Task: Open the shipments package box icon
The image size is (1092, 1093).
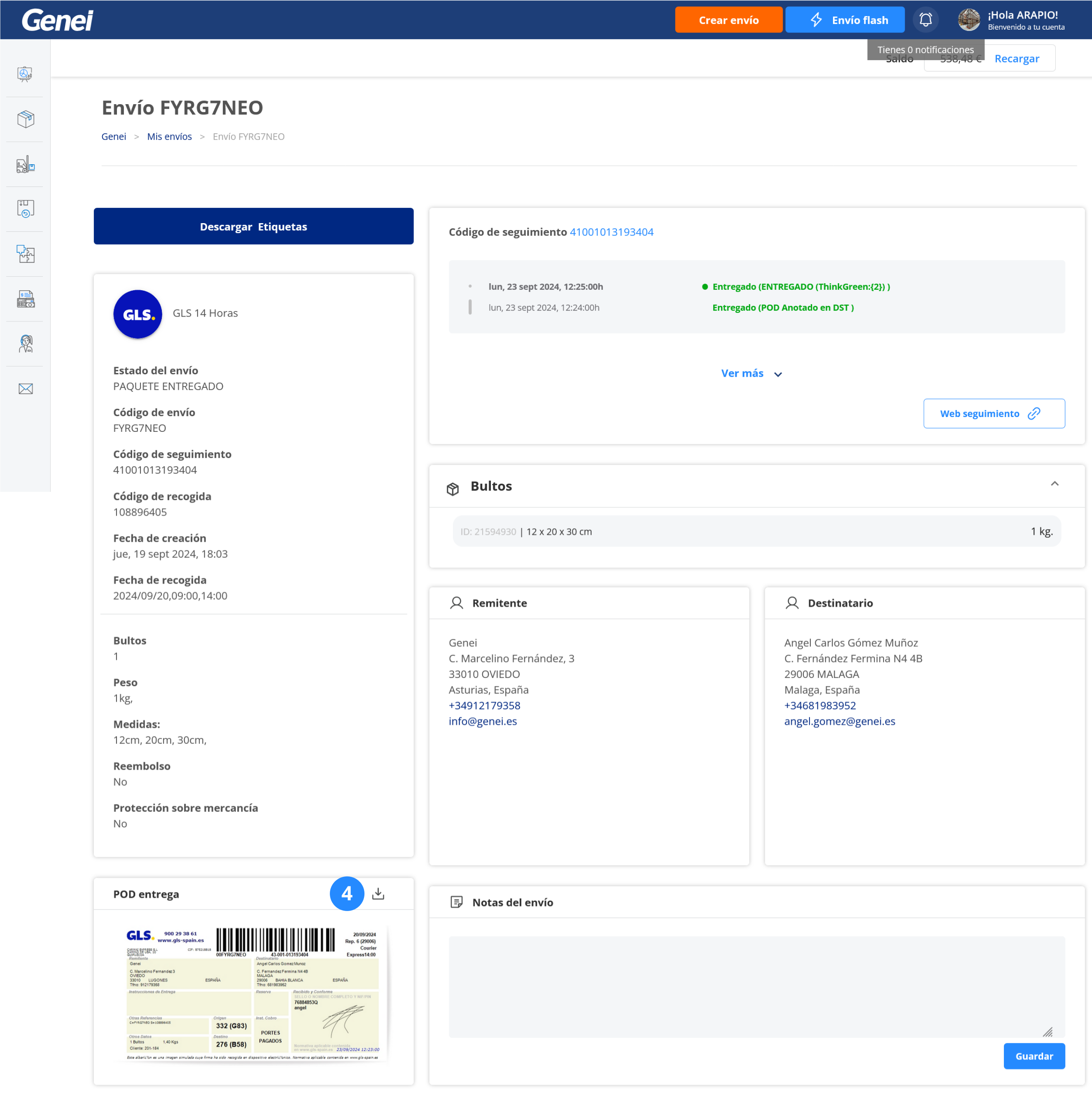Action: pos(26,119)
